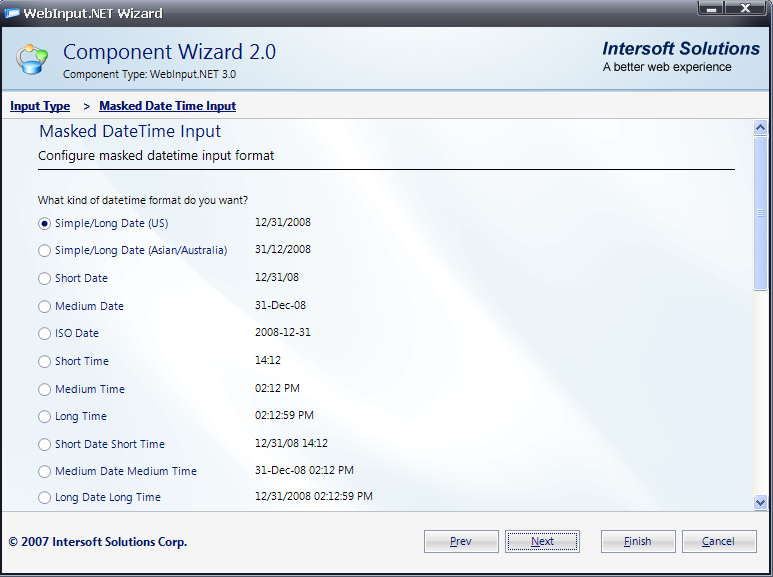Pick Medium Date Medium Time format
Screen dimensions: 773x577
[44, 472]
